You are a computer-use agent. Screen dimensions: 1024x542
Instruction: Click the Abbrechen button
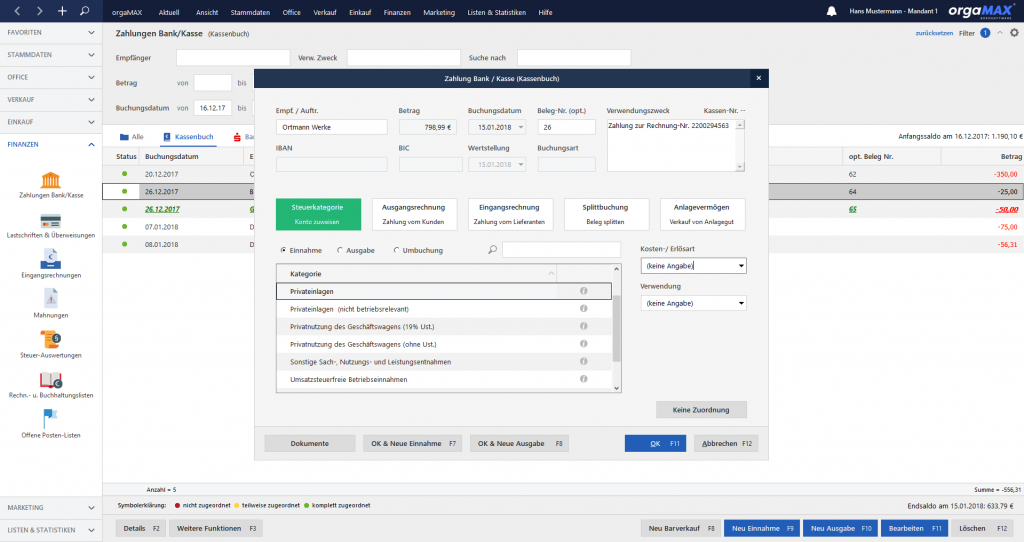point(726,443)
